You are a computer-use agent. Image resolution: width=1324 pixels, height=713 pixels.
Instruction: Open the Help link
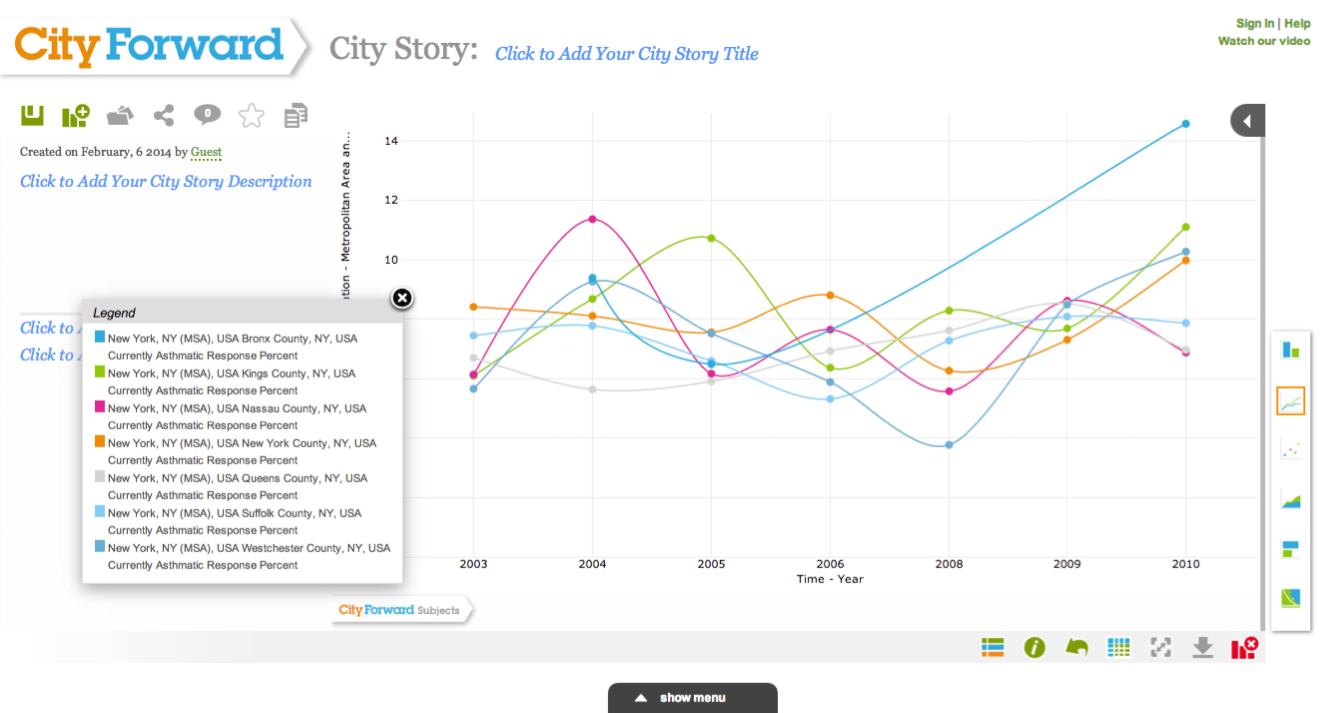tap(1297, 23)
